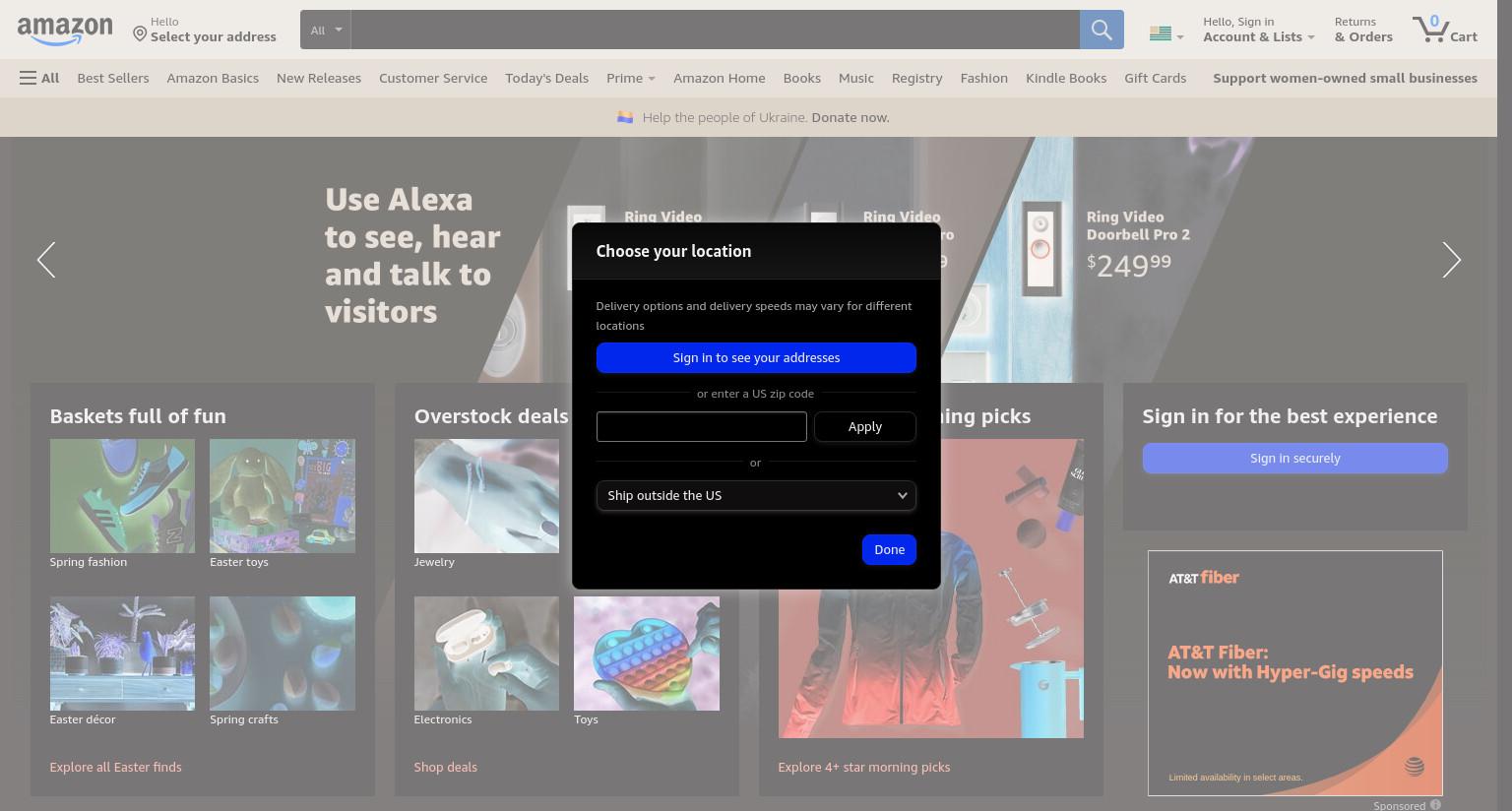
Task: Open the Easter décor thumbnail
Action: pyautogui.click(x=122, y=654)
